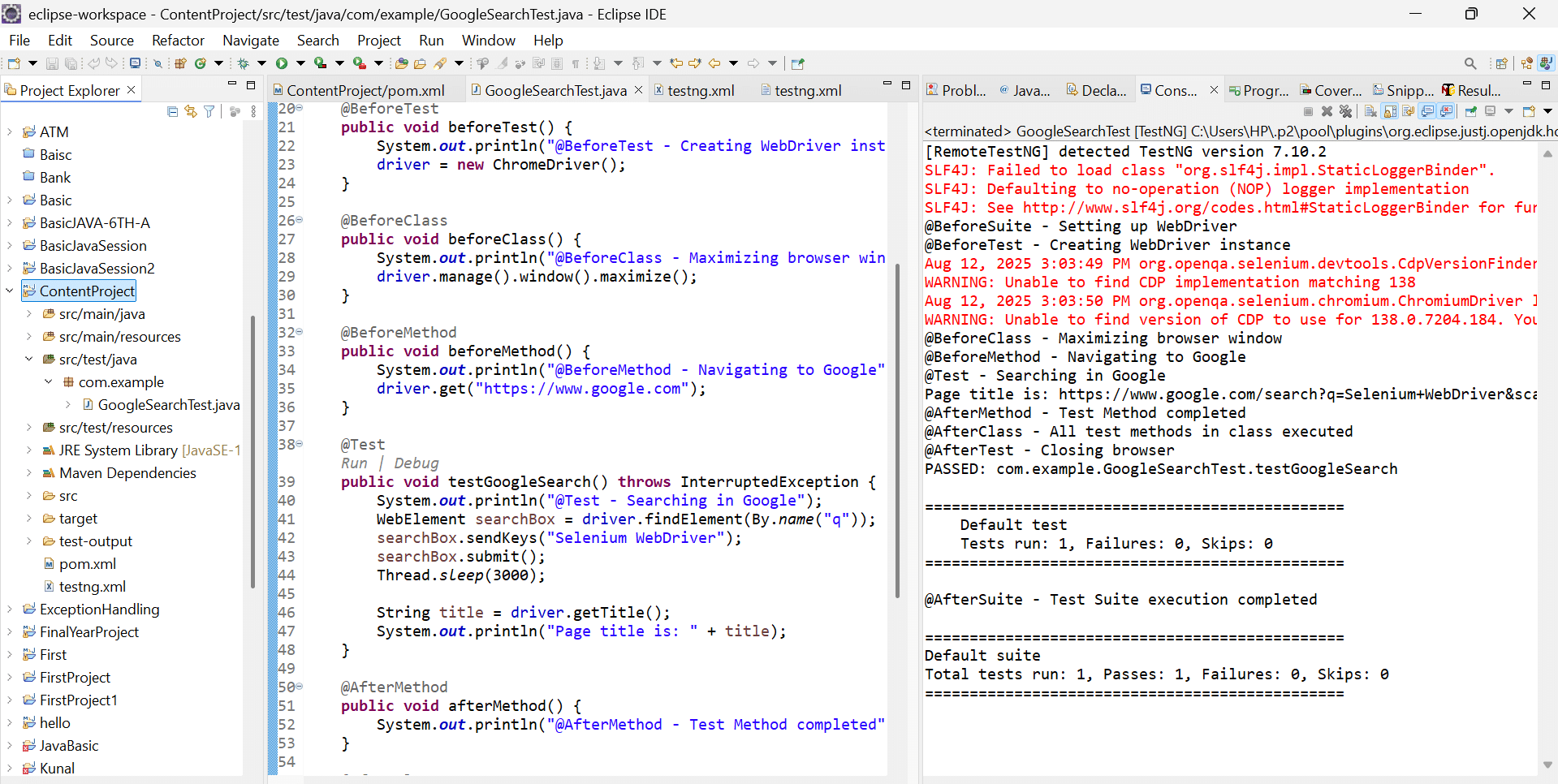Image resolution: width=1558 pixels, height=784 pixels.
Task: Click the code editor vertical scrollbar thumb
Action: 897,430
